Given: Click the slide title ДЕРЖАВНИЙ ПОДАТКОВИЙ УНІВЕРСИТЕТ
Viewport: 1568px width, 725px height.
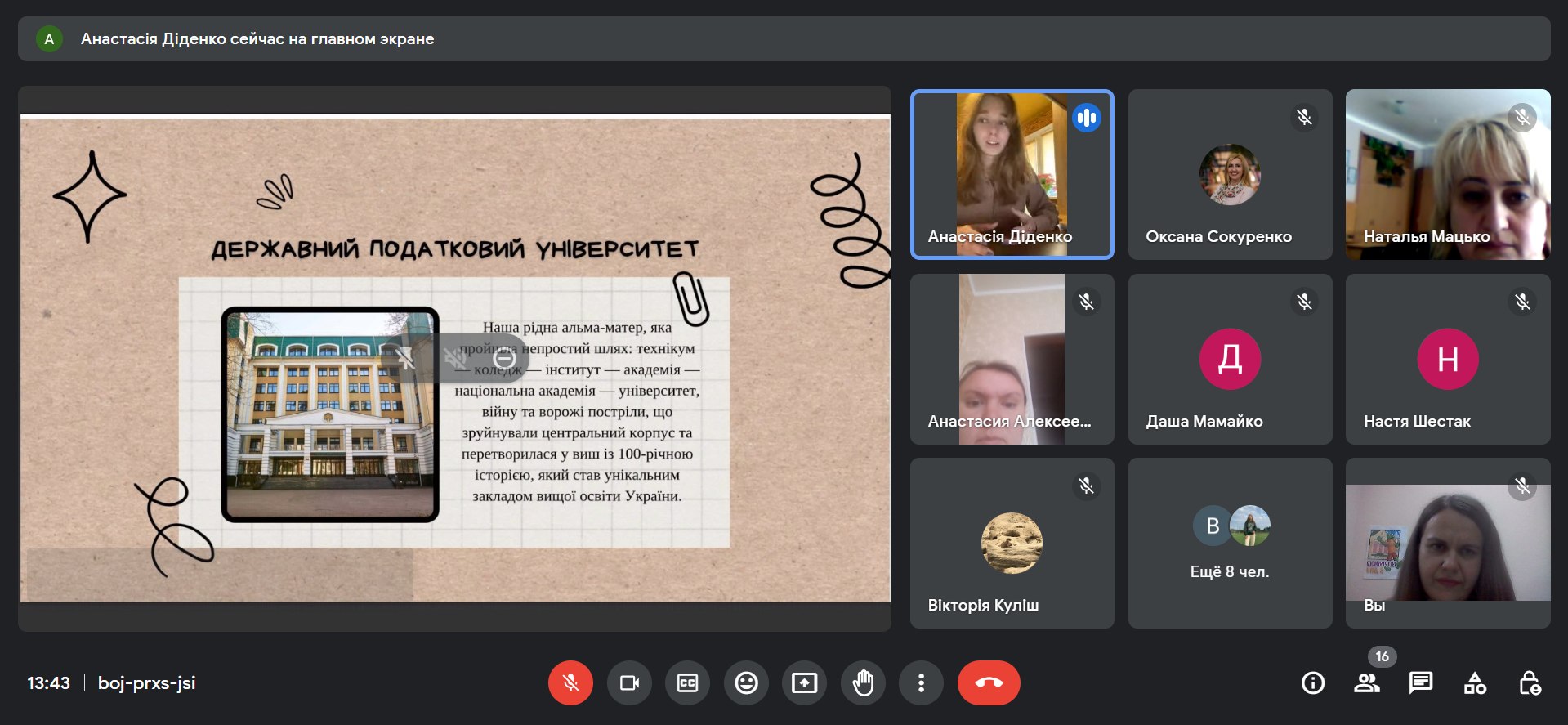Looking at the screenshot, I should (455, 248).
